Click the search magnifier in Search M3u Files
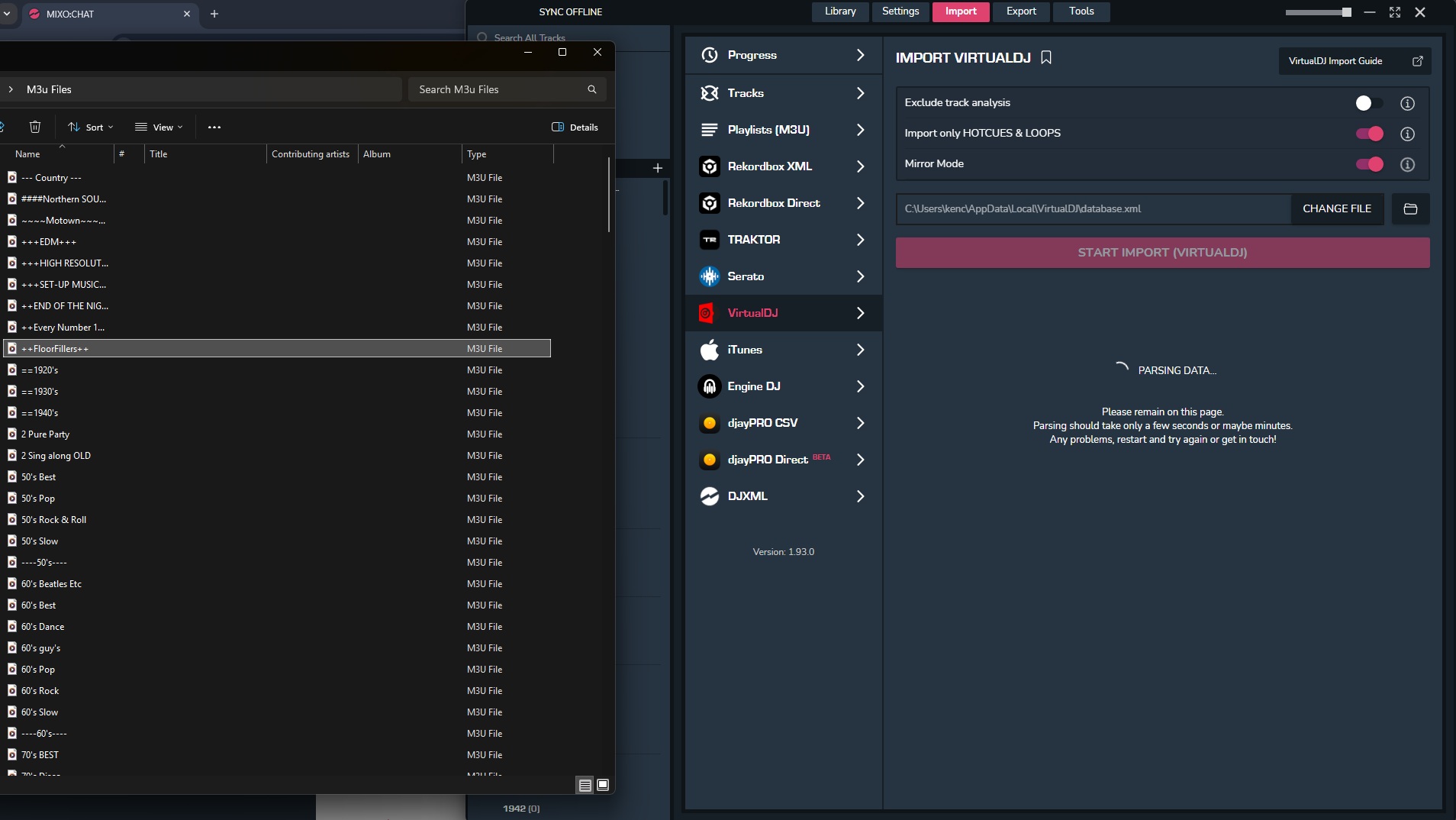 coord(591,89)
